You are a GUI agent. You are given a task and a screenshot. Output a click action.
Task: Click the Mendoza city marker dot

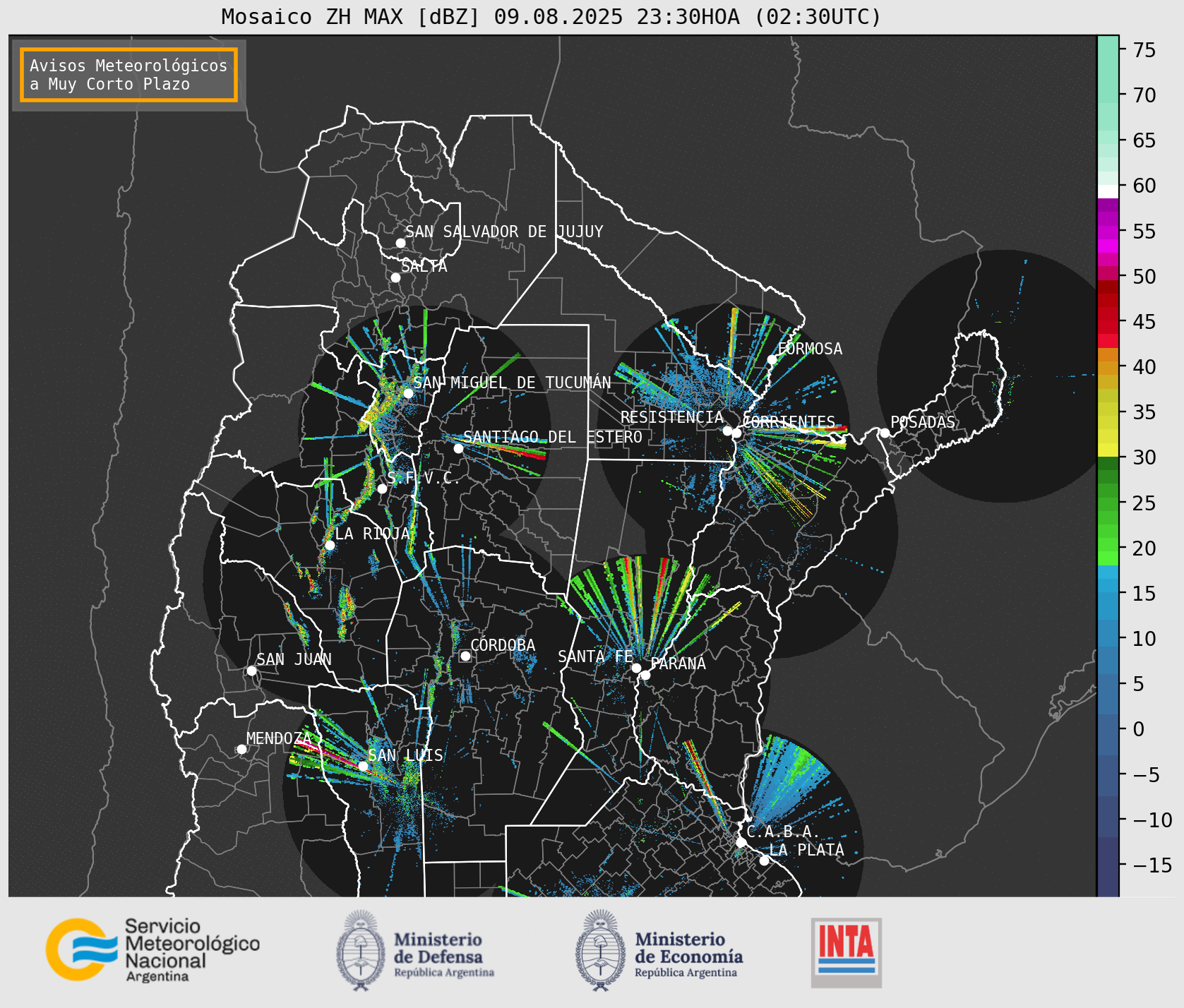point(241,749)
